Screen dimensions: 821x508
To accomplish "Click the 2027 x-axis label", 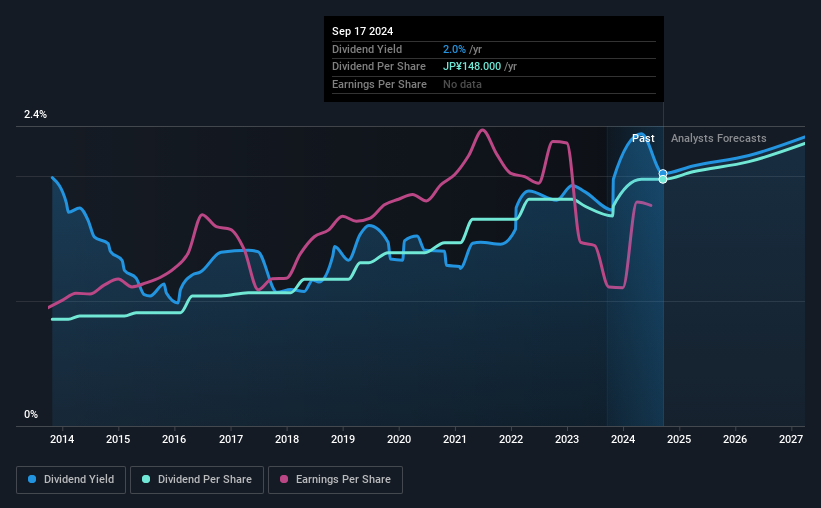I will tap(791, 439).
